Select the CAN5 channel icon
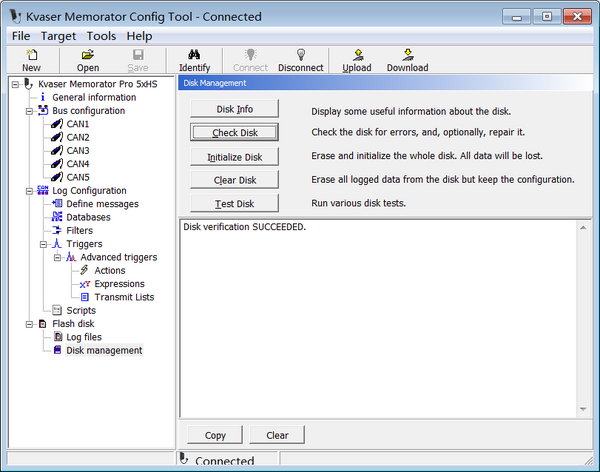 click(x=57, y=177)
